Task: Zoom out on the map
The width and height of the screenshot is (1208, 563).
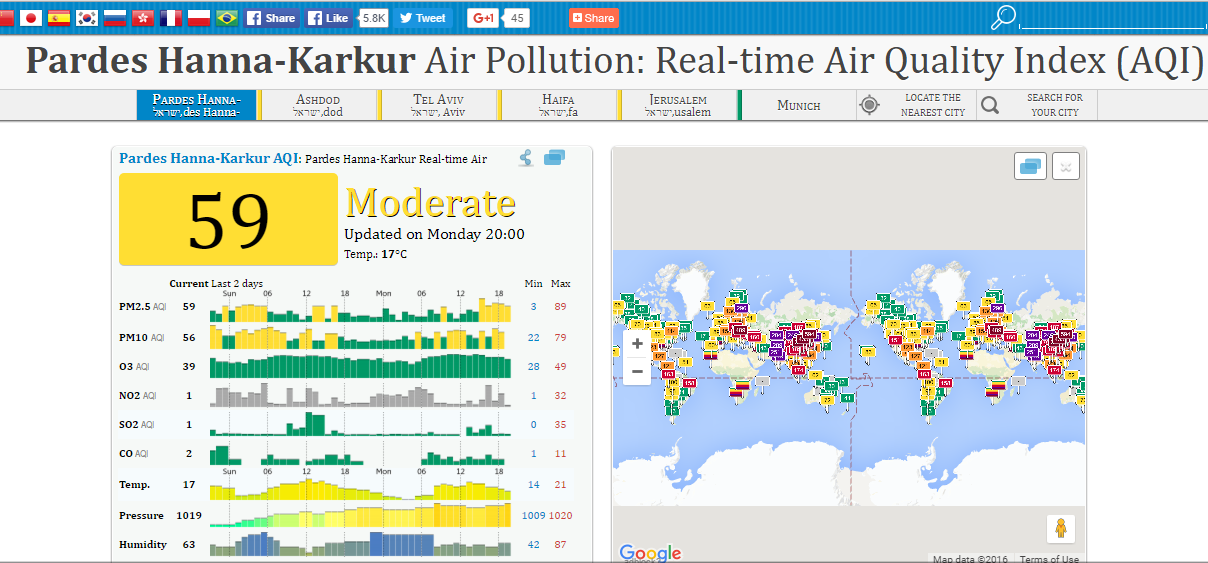Action: [637, 371]
